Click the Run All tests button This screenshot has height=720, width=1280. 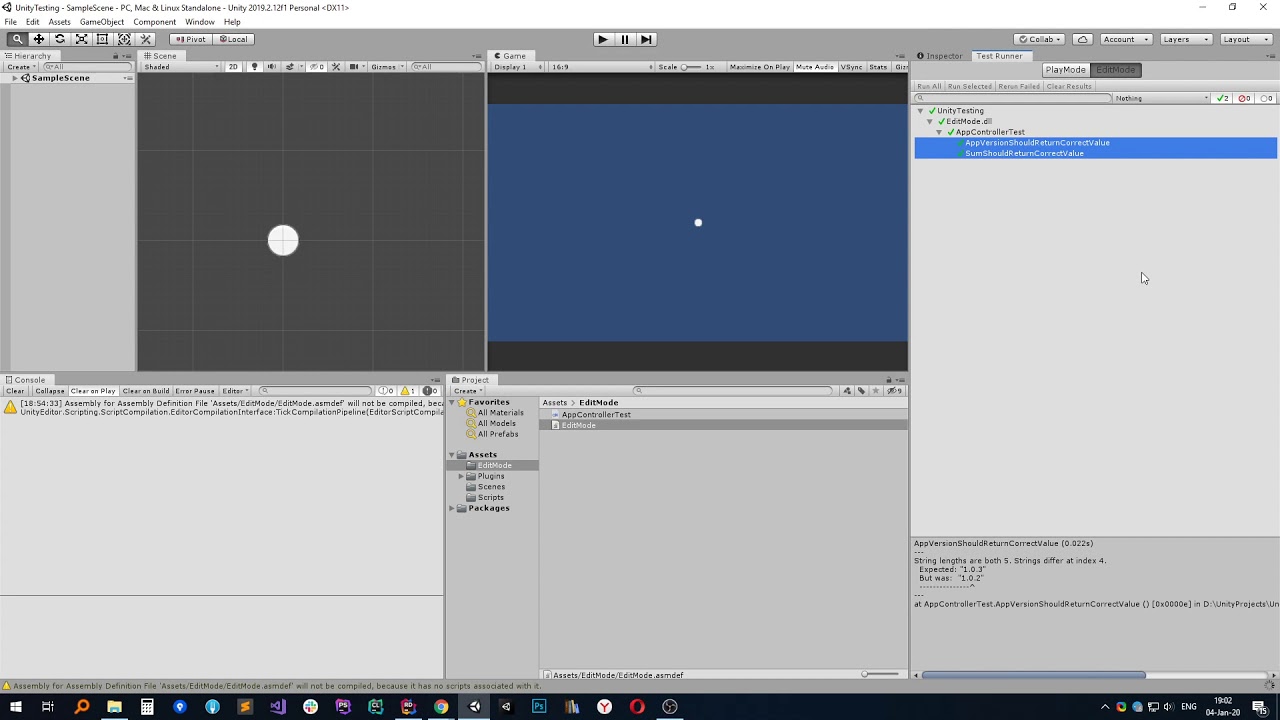929,86
